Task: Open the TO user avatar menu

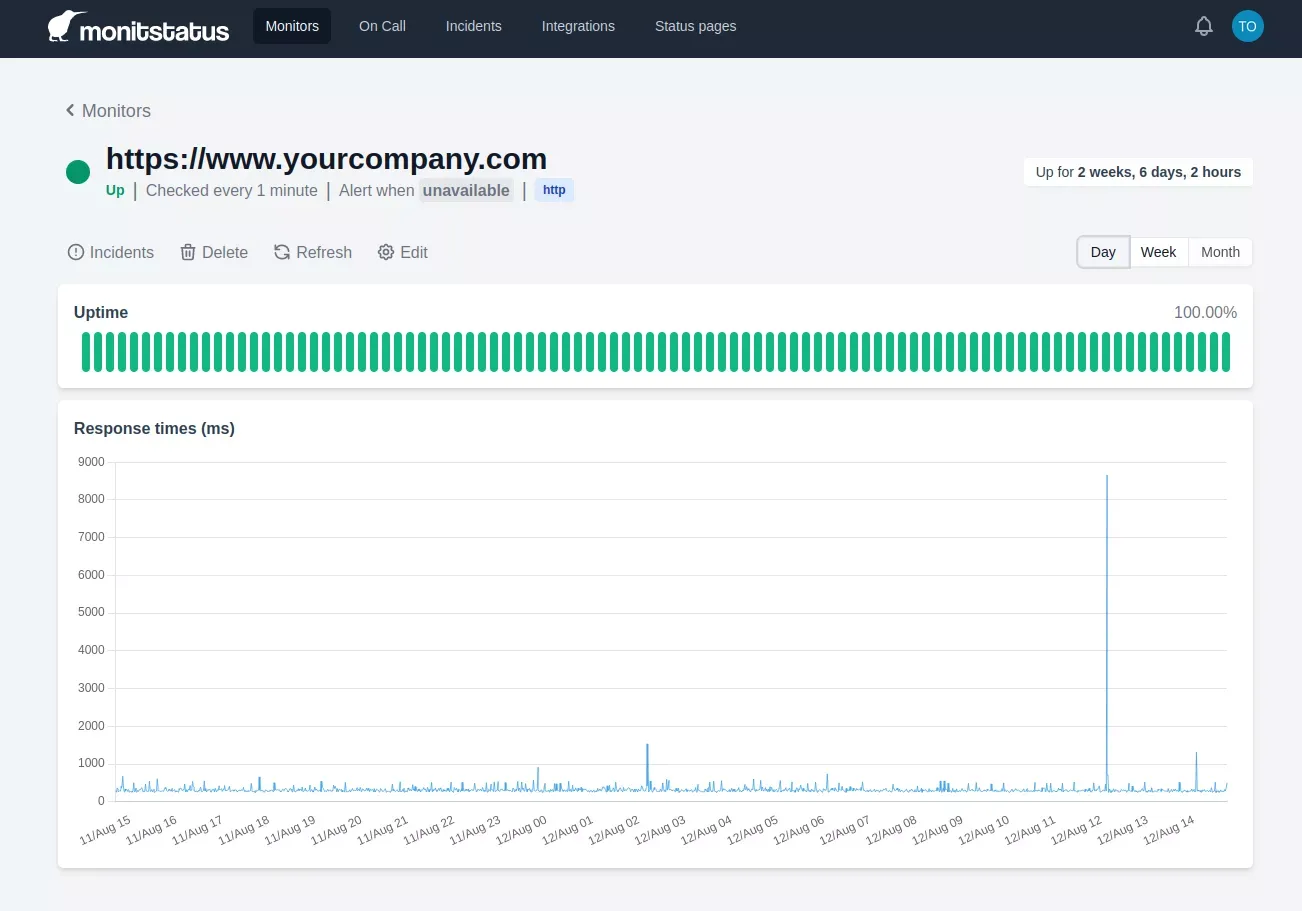Action: (1247, 27)
